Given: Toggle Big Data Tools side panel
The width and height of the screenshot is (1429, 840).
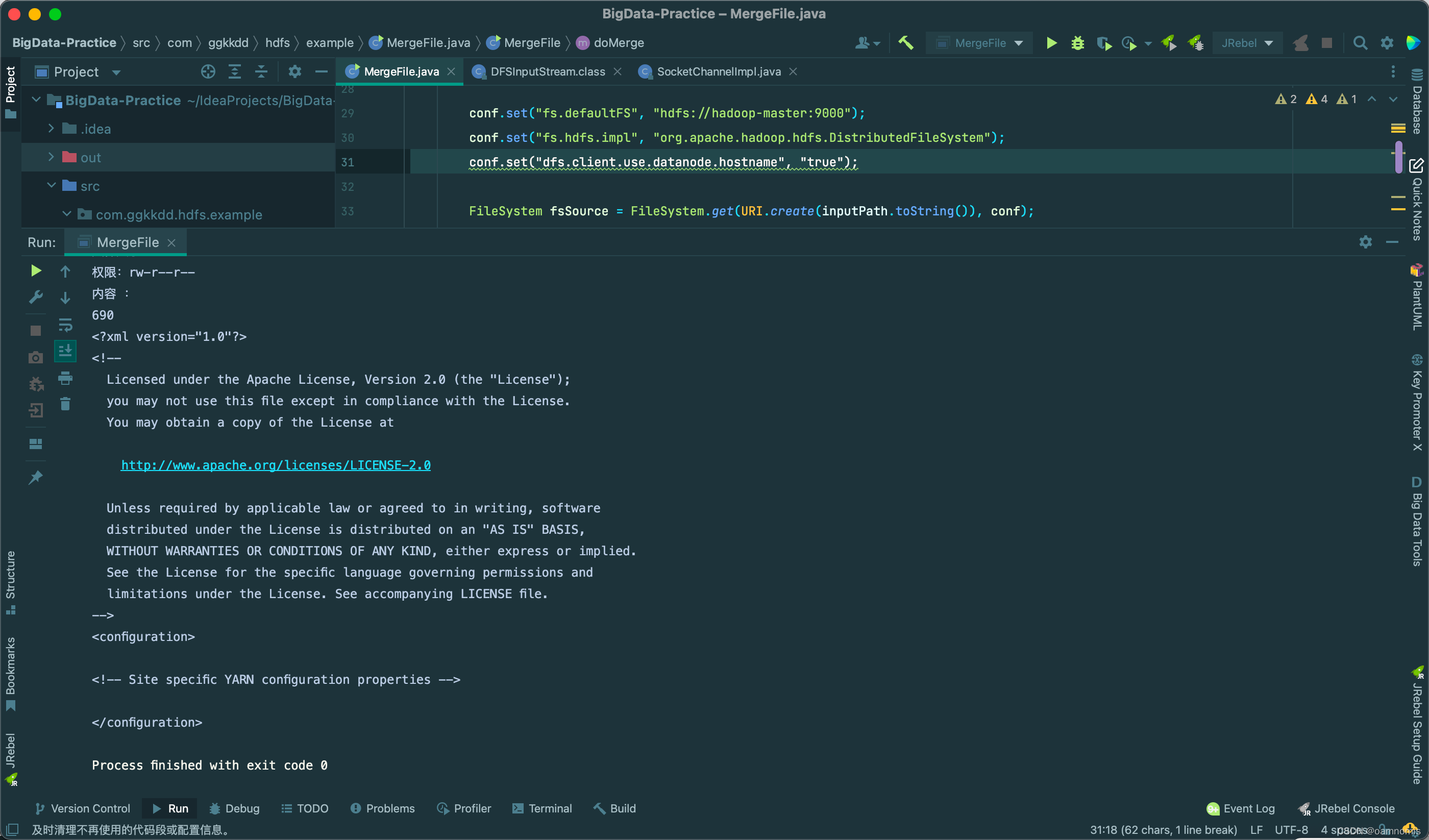Looking at the screenshot, I should [1417, 521].
